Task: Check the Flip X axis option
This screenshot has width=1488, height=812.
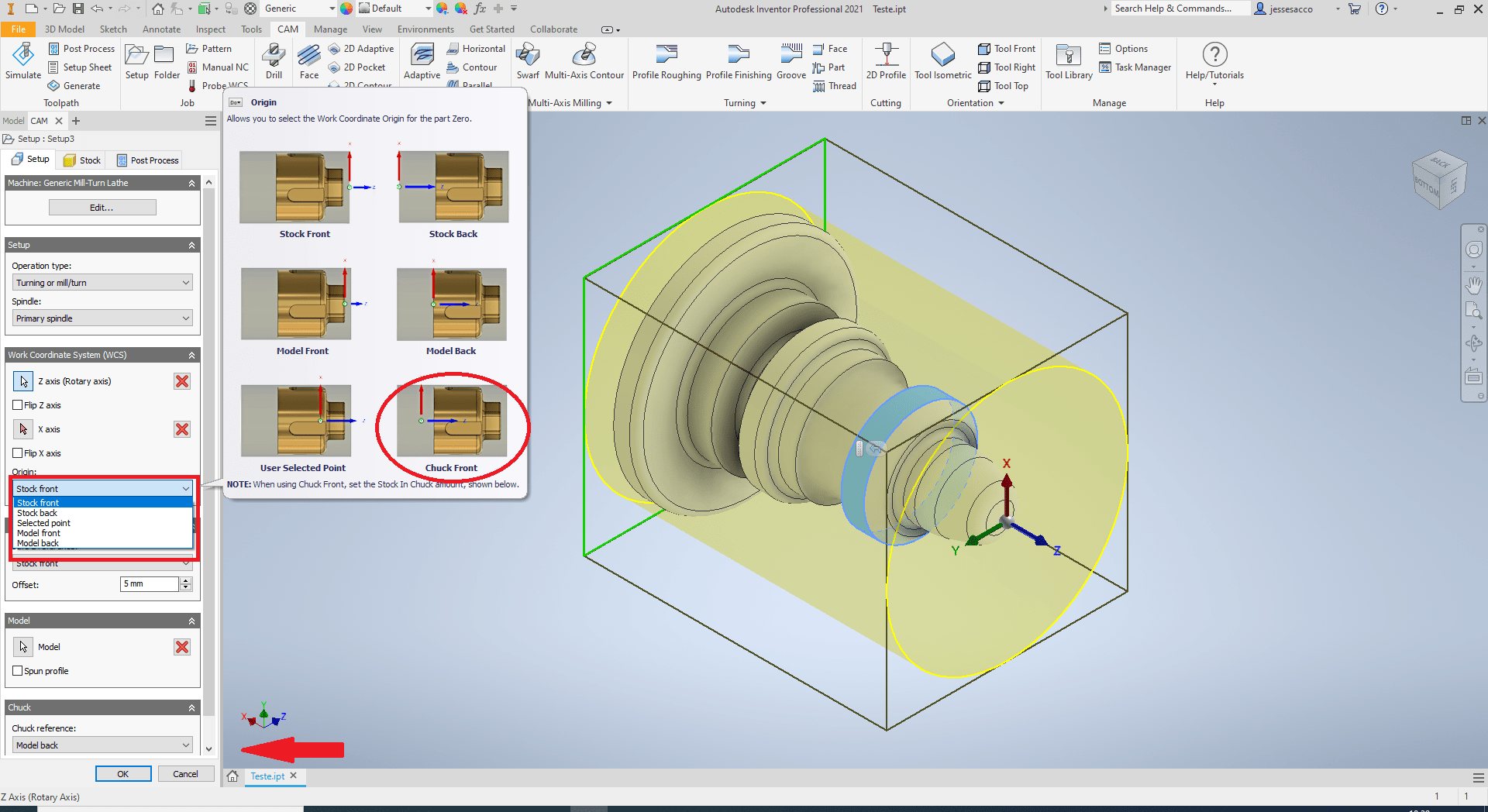Action: point(17,453)
